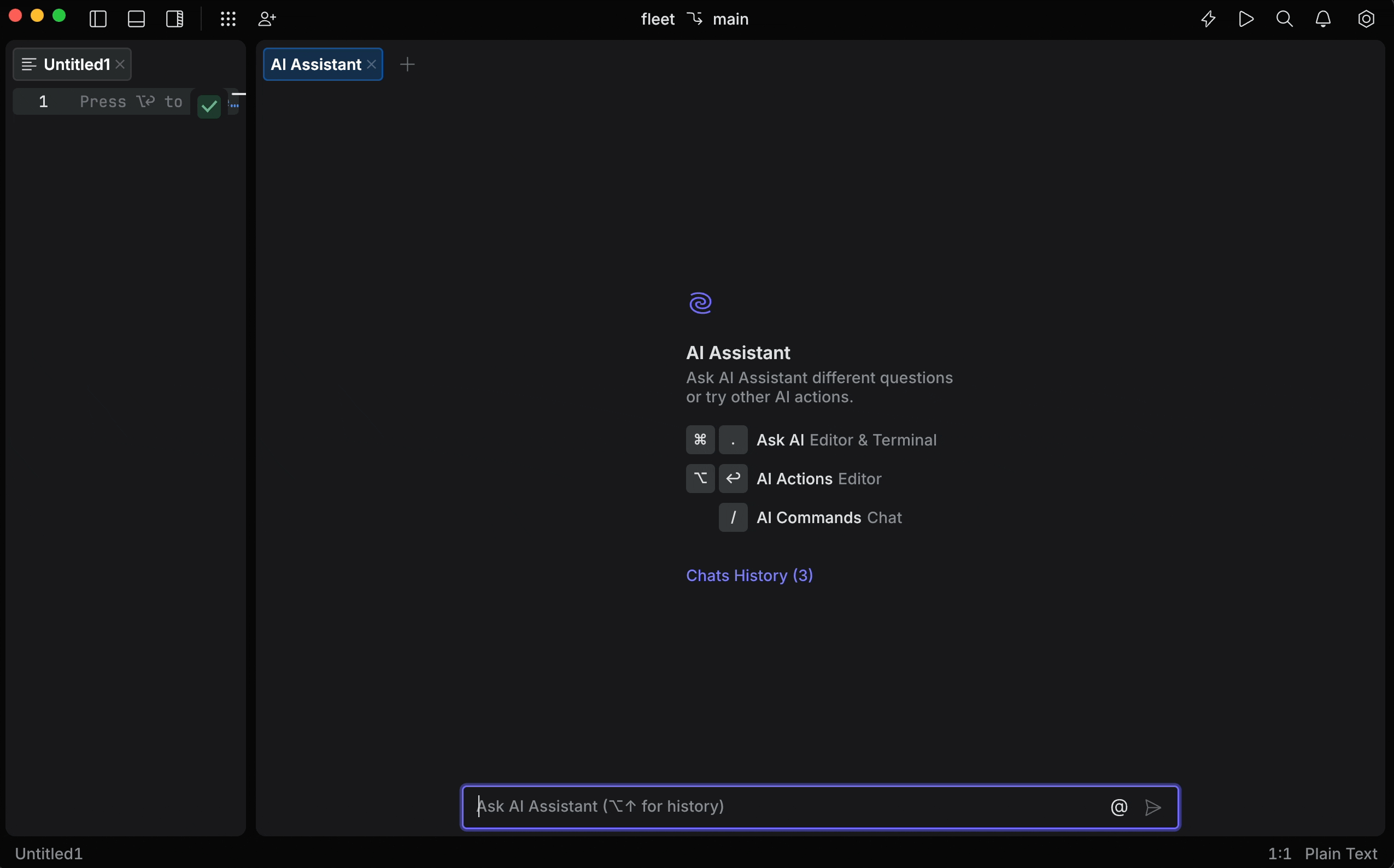
Task: Click the send message icon
Action: (x=1153, y=807)
